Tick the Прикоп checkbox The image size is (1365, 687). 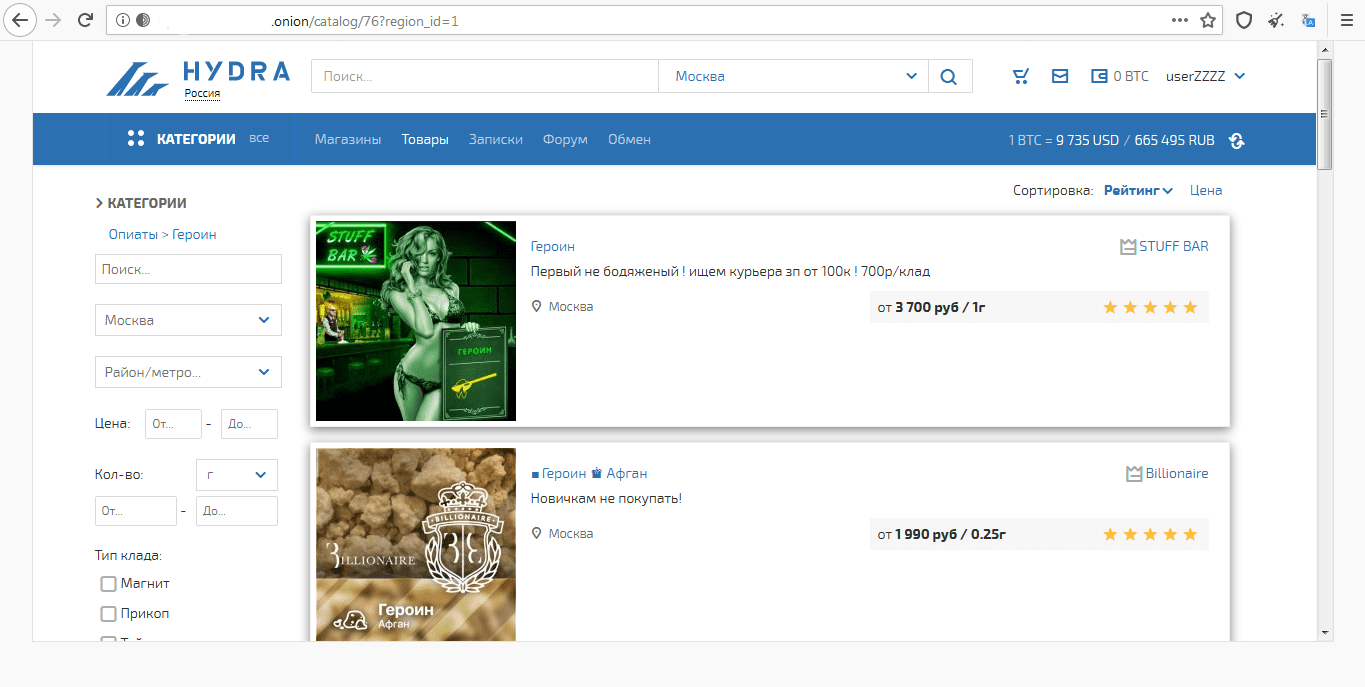coord(109,614)
